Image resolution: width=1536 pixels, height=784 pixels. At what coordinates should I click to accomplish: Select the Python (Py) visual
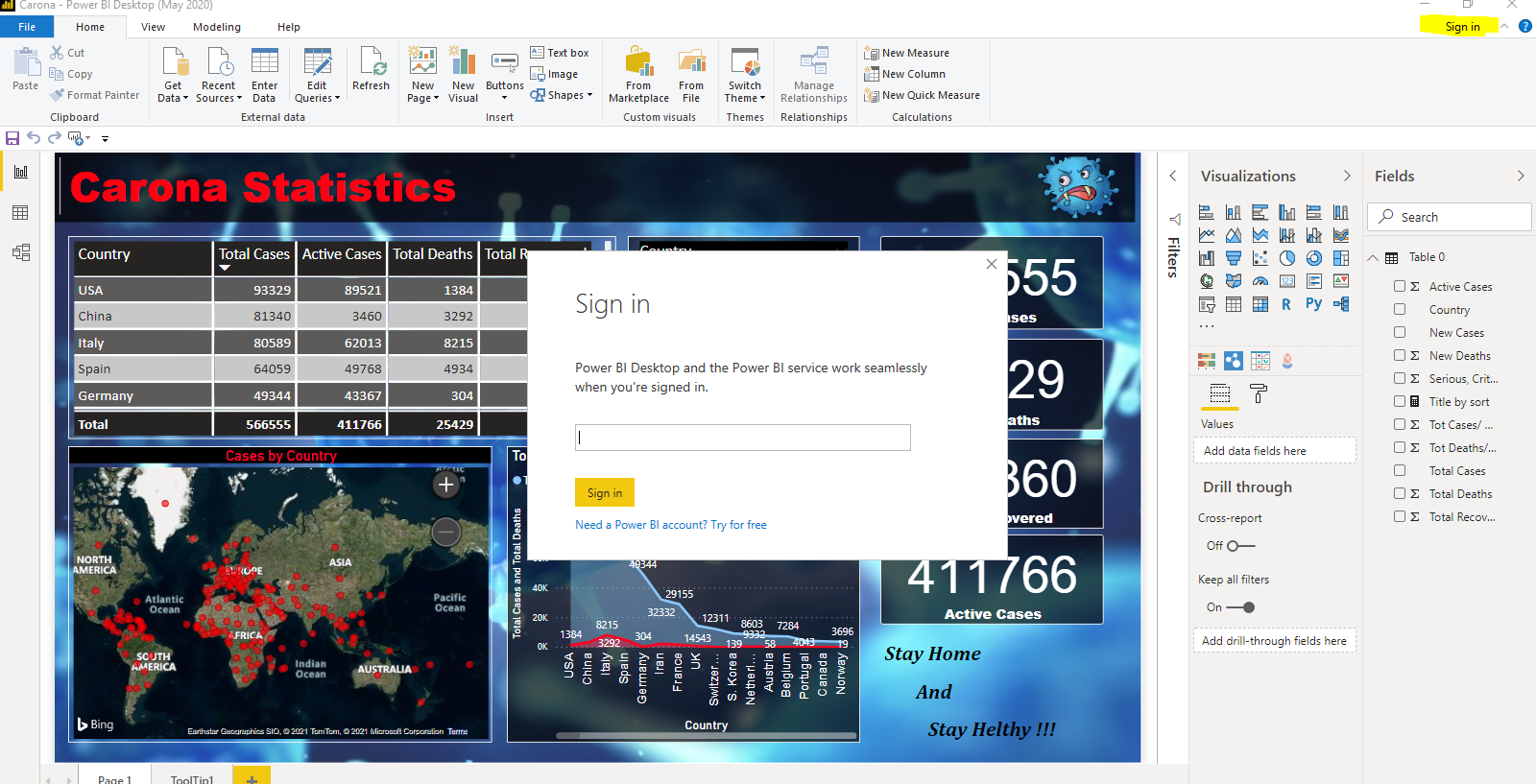pyautogui.click(x=1313, y=303)
